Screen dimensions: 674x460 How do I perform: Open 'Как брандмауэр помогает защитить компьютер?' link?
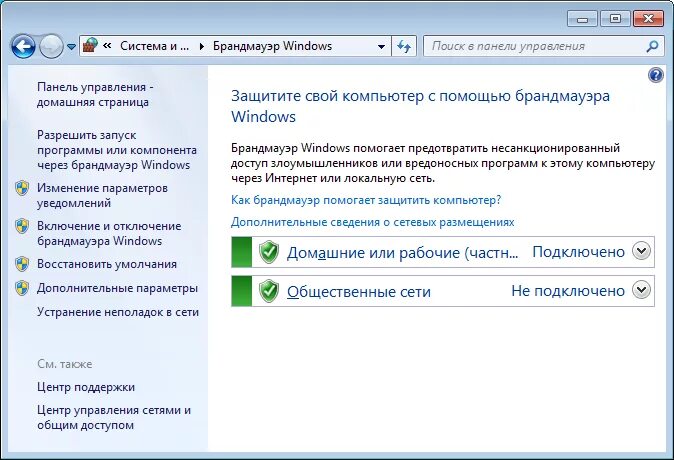[366, 200]
